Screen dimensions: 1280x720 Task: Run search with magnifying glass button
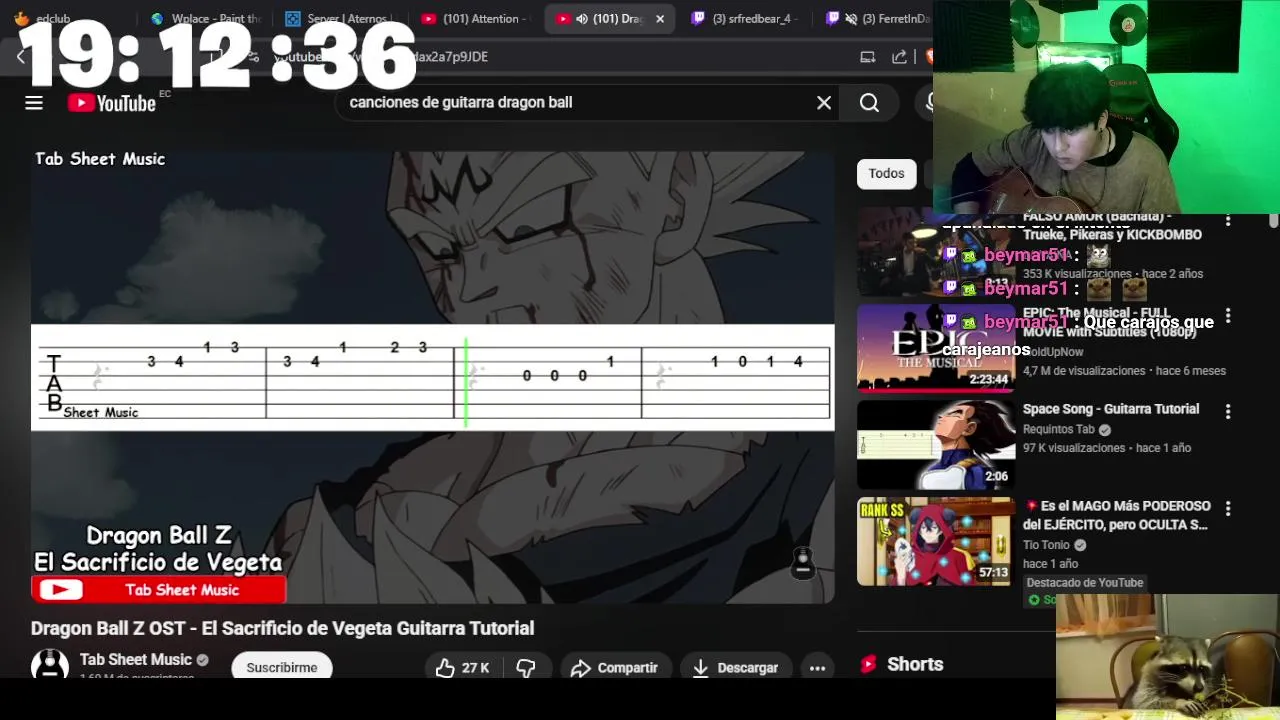click(869, 103)
